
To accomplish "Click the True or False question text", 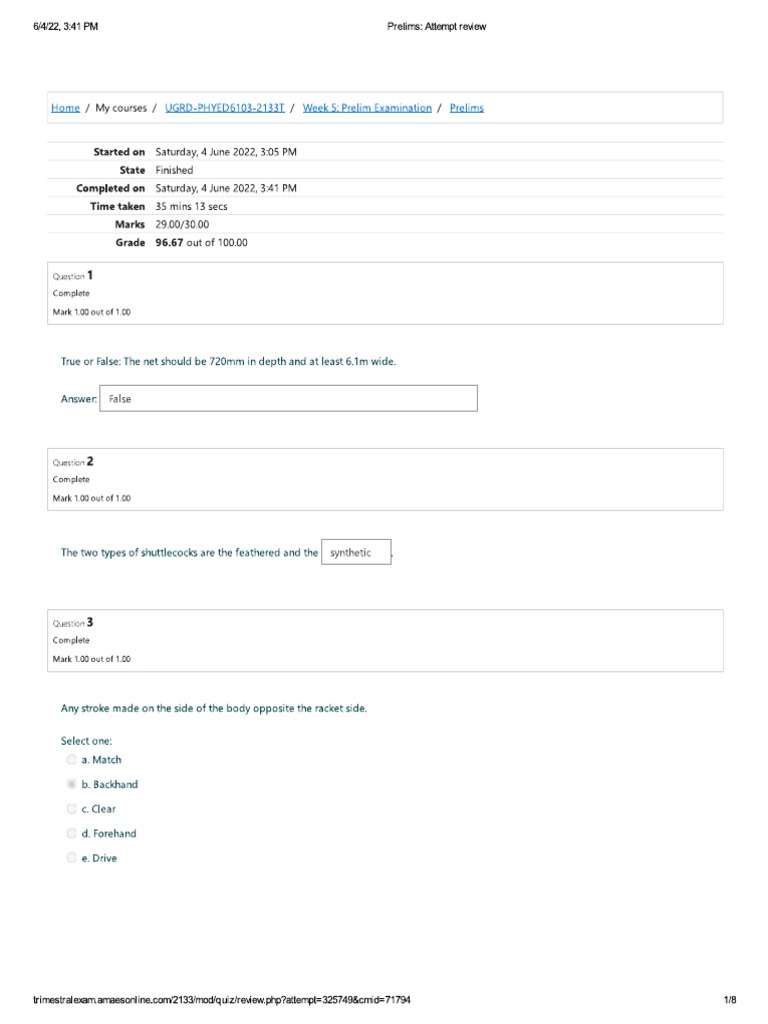I will (x=228, y=362).
